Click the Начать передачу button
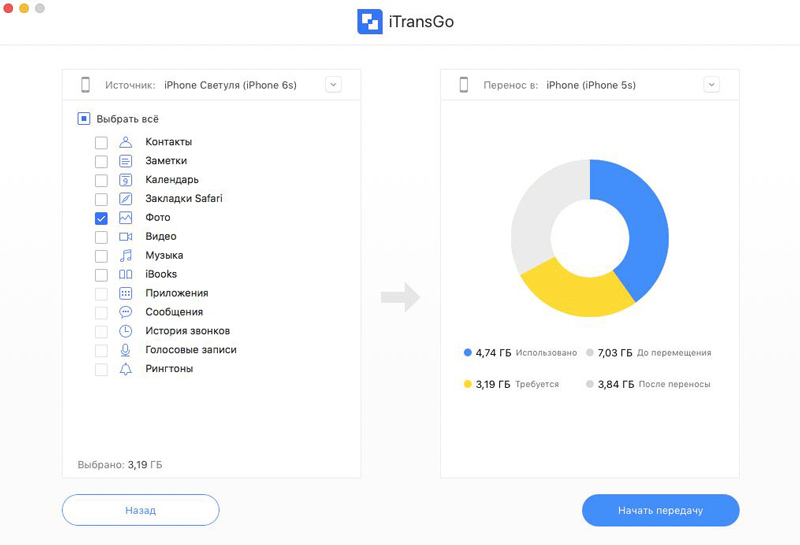The image size is (800, 545). point(660,510)
